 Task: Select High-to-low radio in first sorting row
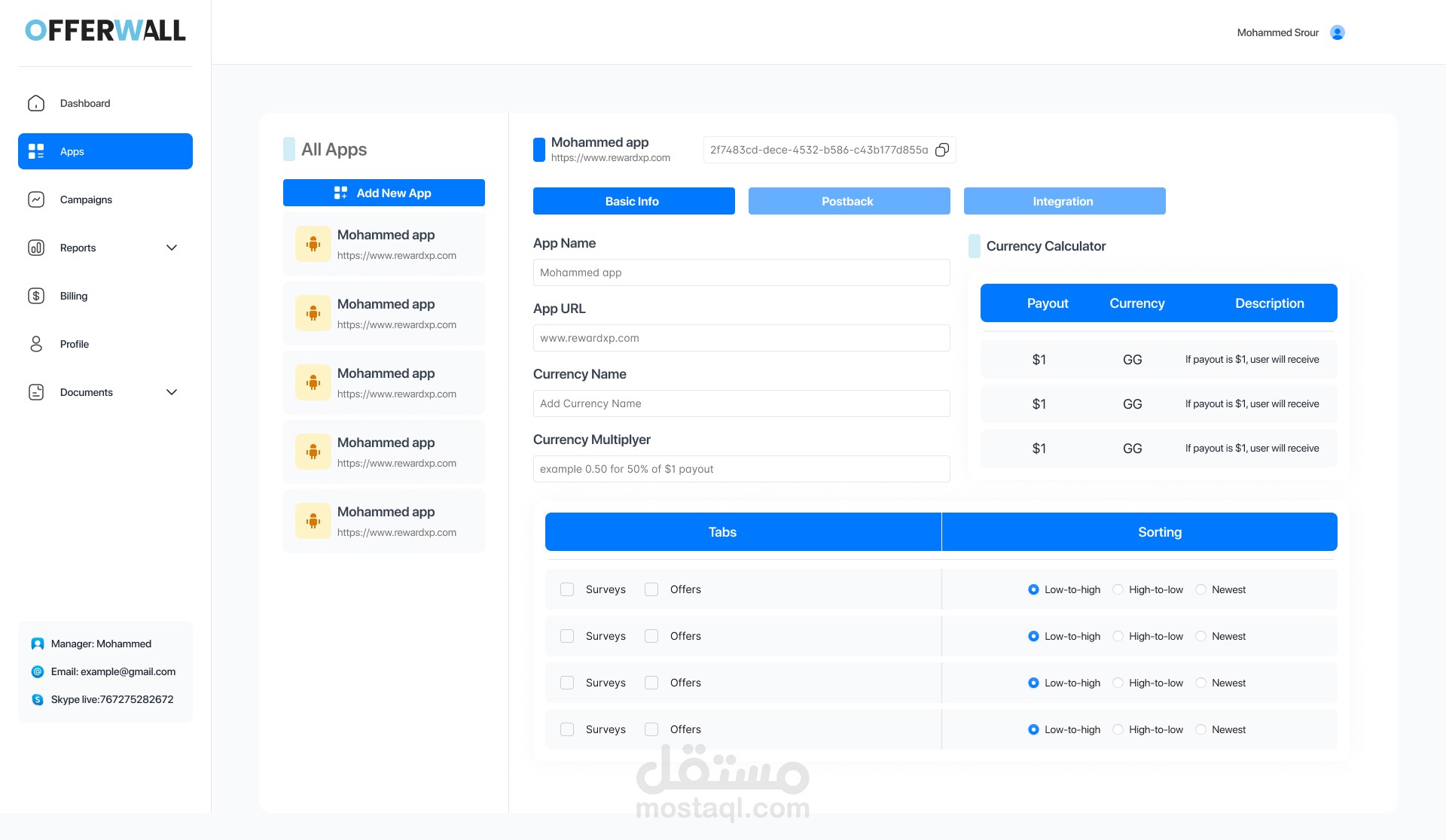point(1118,589)
